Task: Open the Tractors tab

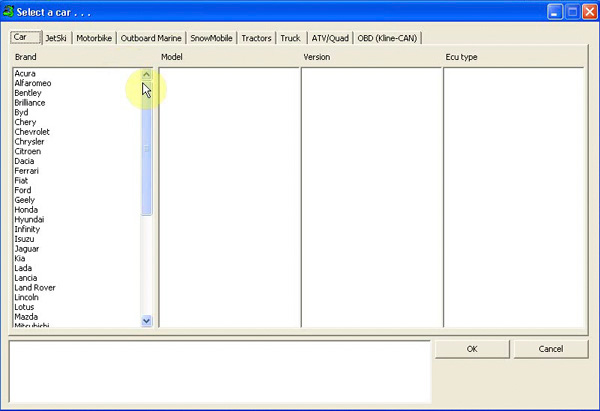Action: coord(256,38)
